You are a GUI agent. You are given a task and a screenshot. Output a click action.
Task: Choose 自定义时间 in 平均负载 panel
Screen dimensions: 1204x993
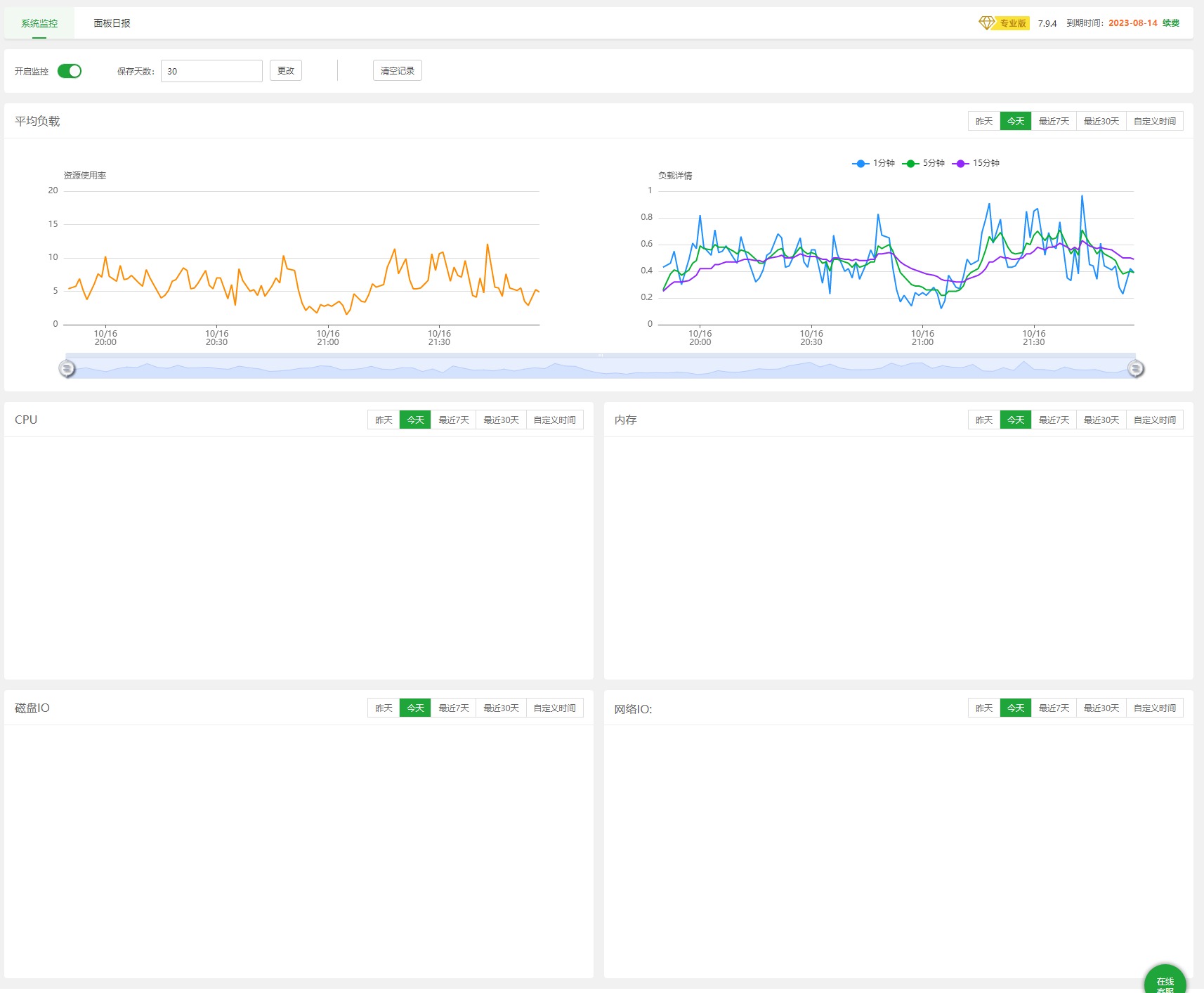coord(1155,122)
